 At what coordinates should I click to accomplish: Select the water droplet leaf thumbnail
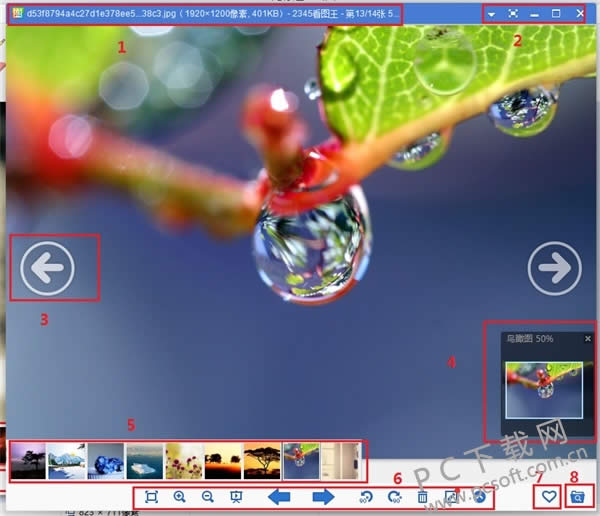pos(301,461)
